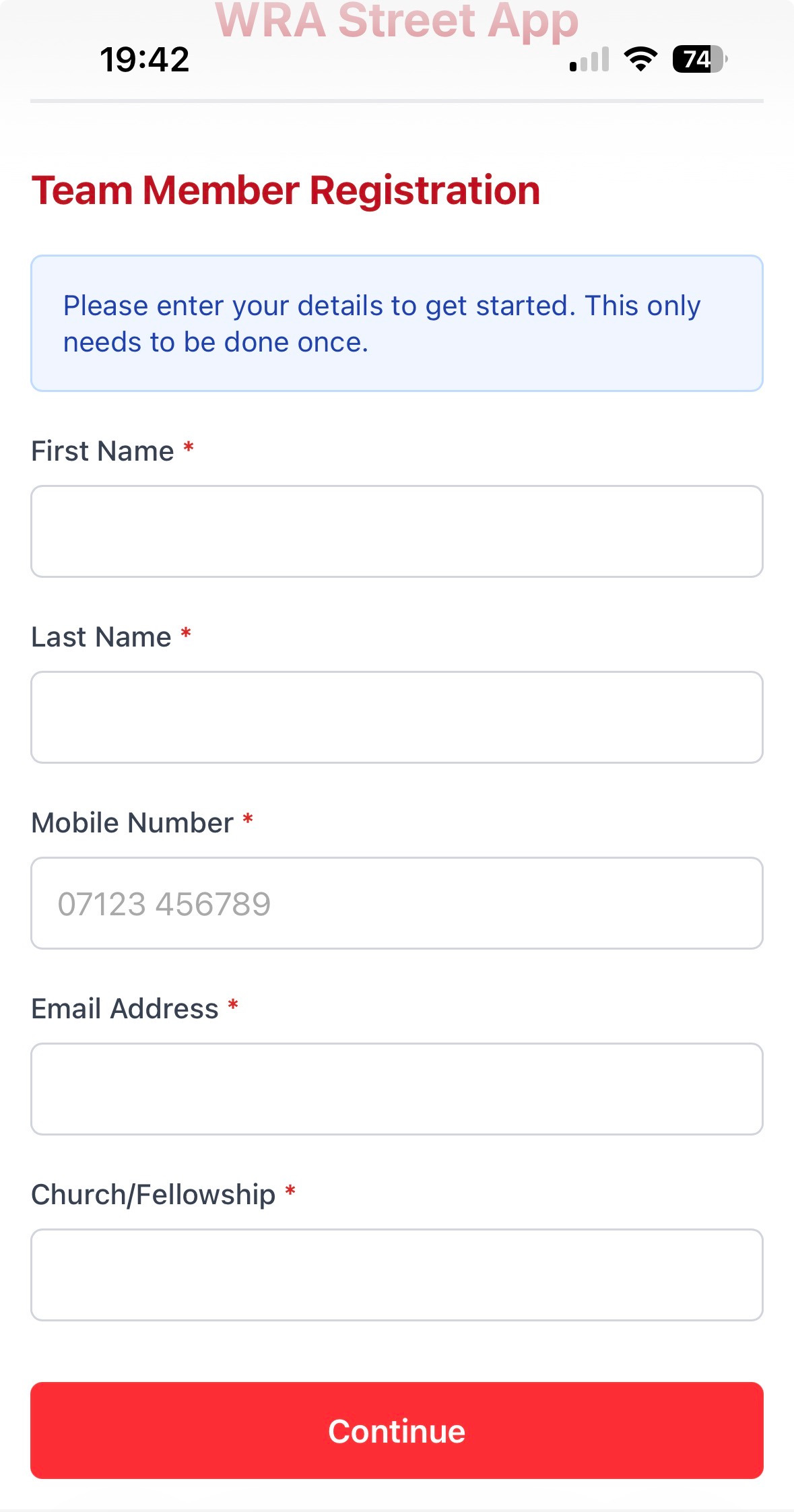This screenshot has height=1512, width=794.
Task: Tap the Wi-Fi status icon
Action: click(x=640, y=59)
